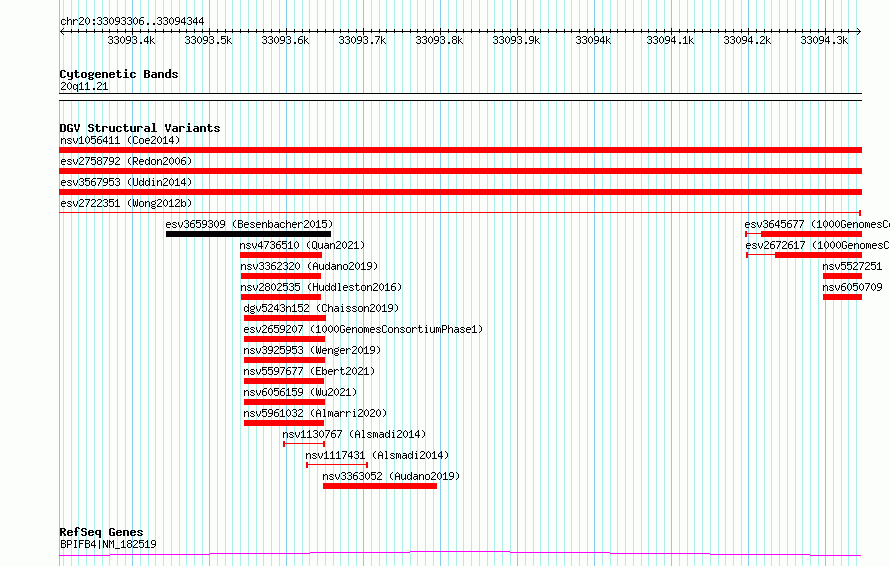This screenshot has height=566, width=890.
Task: Click the red bar under dgv5243n152
Action: (x=285, y=318)
